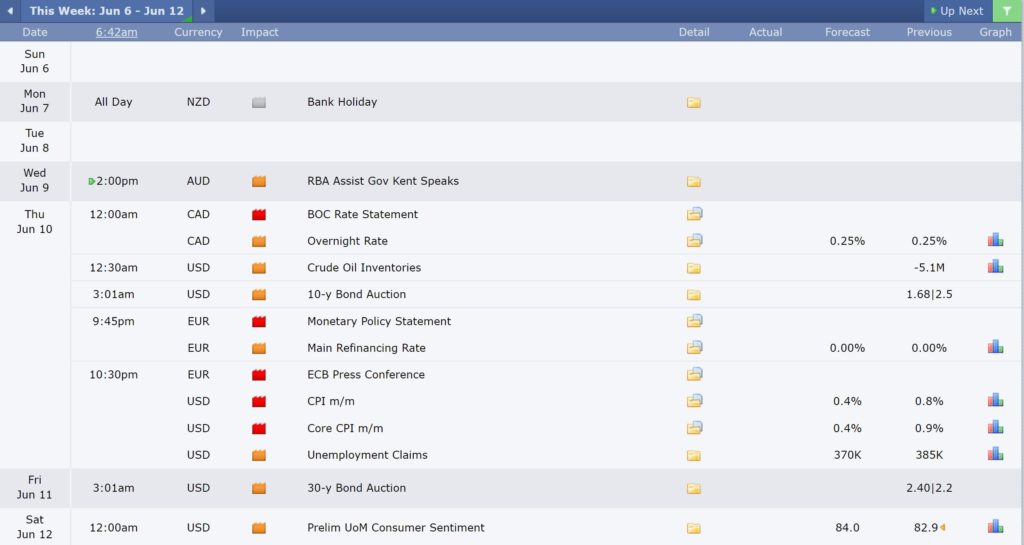
Task: Open detail folder for BOC Rate Statement
Action: (694, 214)
